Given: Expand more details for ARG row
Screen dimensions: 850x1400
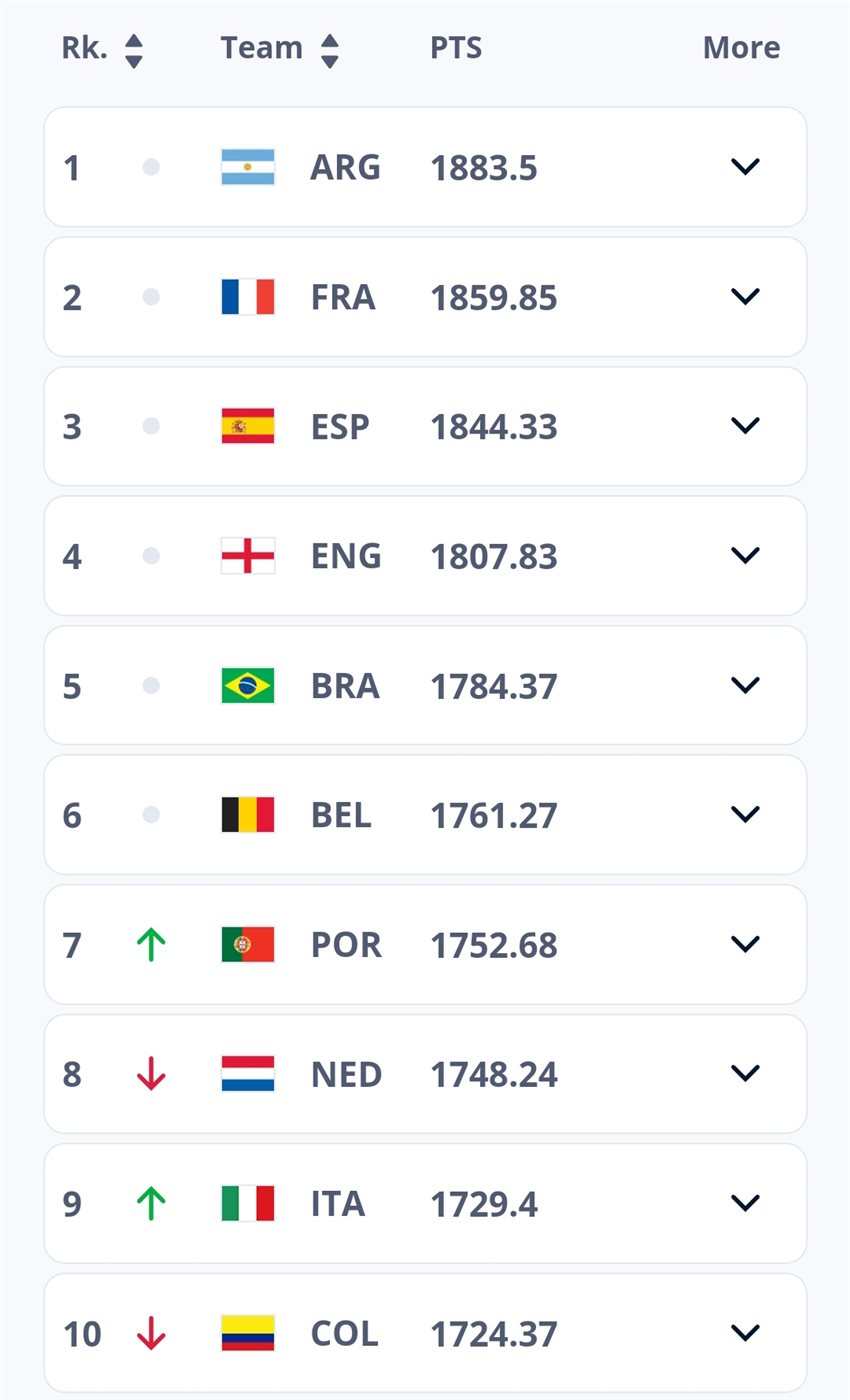Looking at the screenshot, I should [x=745, y=167].
